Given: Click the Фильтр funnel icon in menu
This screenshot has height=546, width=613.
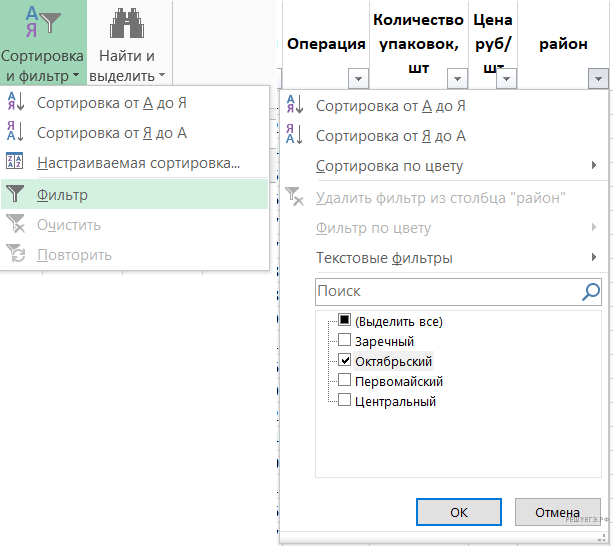Looking at the screenshot, I should (x=15, y=195).
